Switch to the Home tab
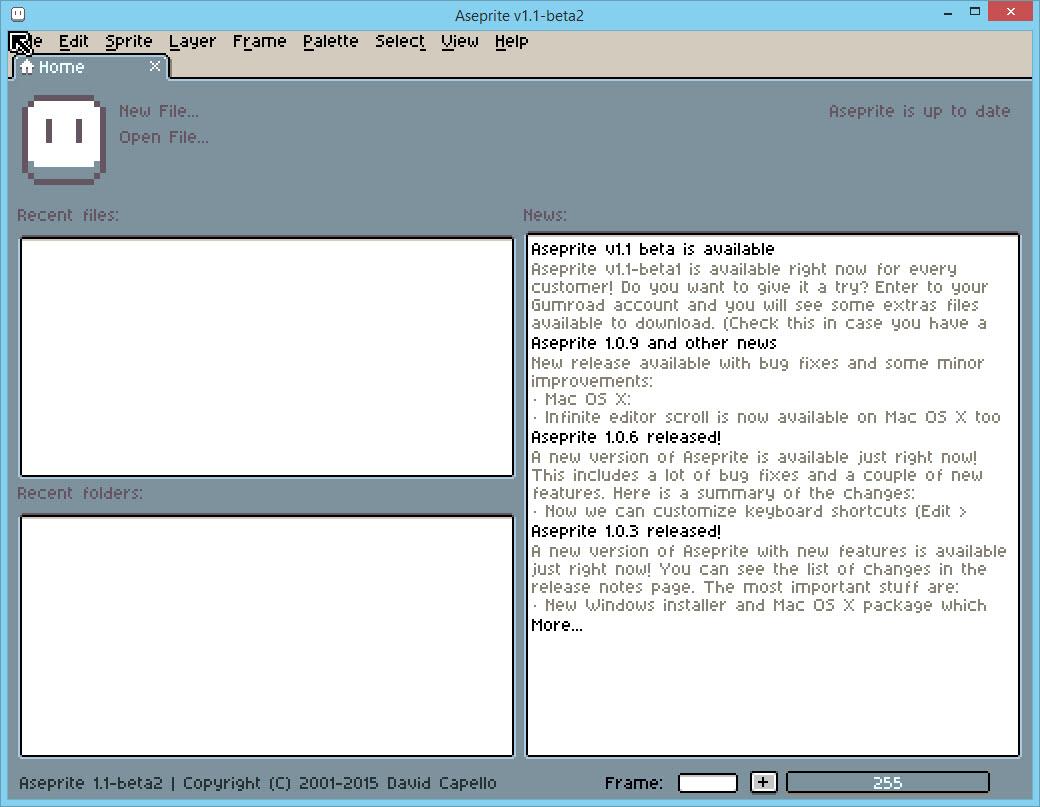The width and height of the screenshot is (1040, 807). (89, 67)
